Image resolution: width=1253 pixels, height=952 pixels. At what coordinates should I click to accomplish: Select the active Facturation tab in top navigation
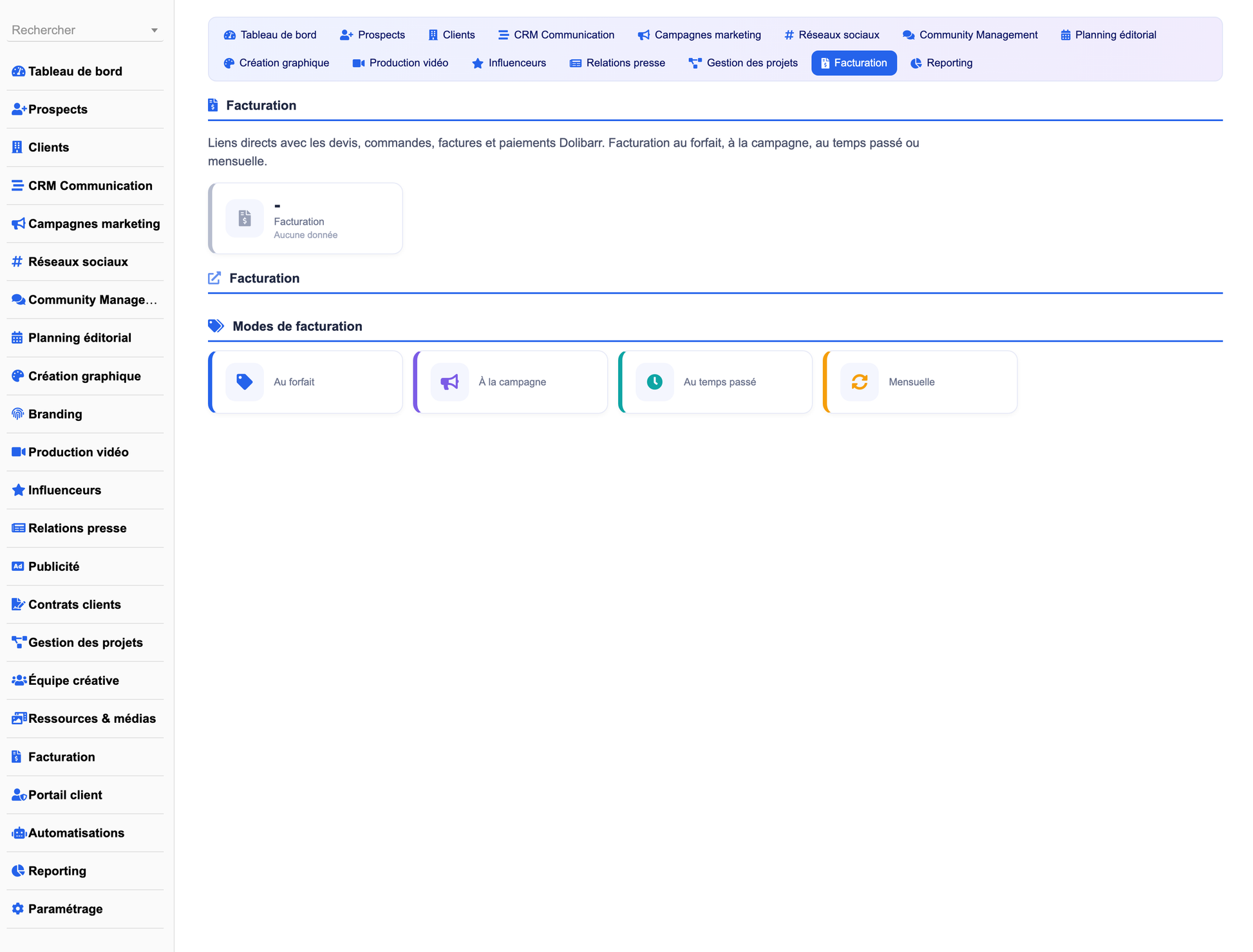[854, 63]
